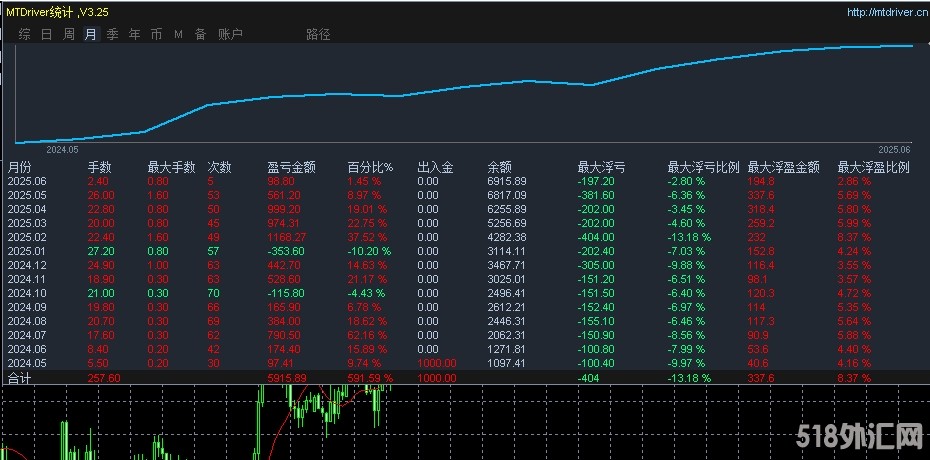The height and width of the screenshot is (460, 930).
Task: Click the 最大手数 column header
Action: coord(171,168)
